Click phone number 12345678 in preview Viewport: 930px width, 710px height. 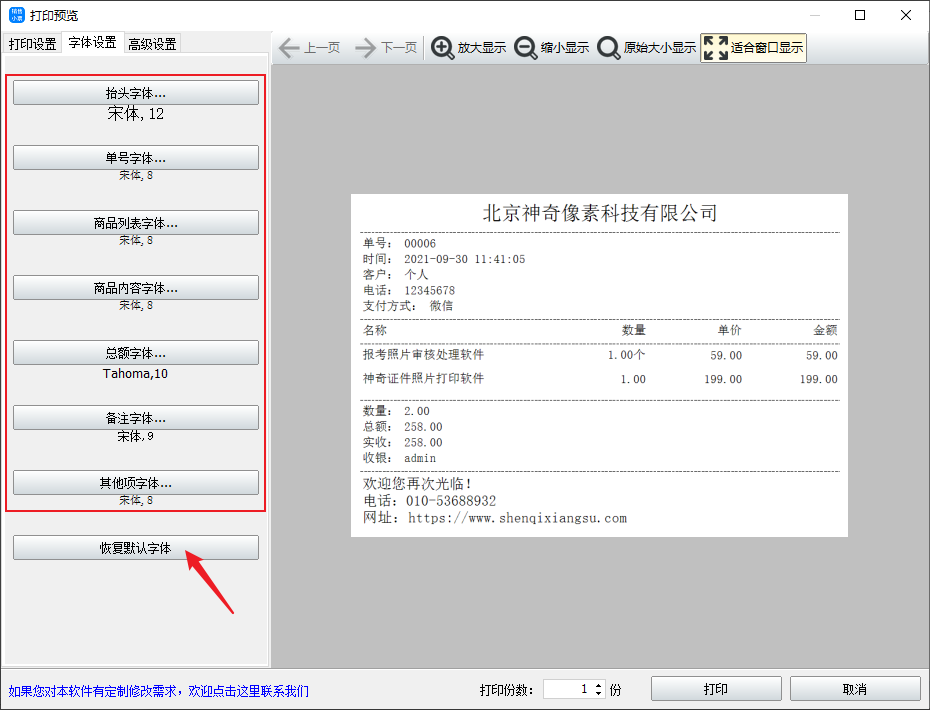click(429, 291)
